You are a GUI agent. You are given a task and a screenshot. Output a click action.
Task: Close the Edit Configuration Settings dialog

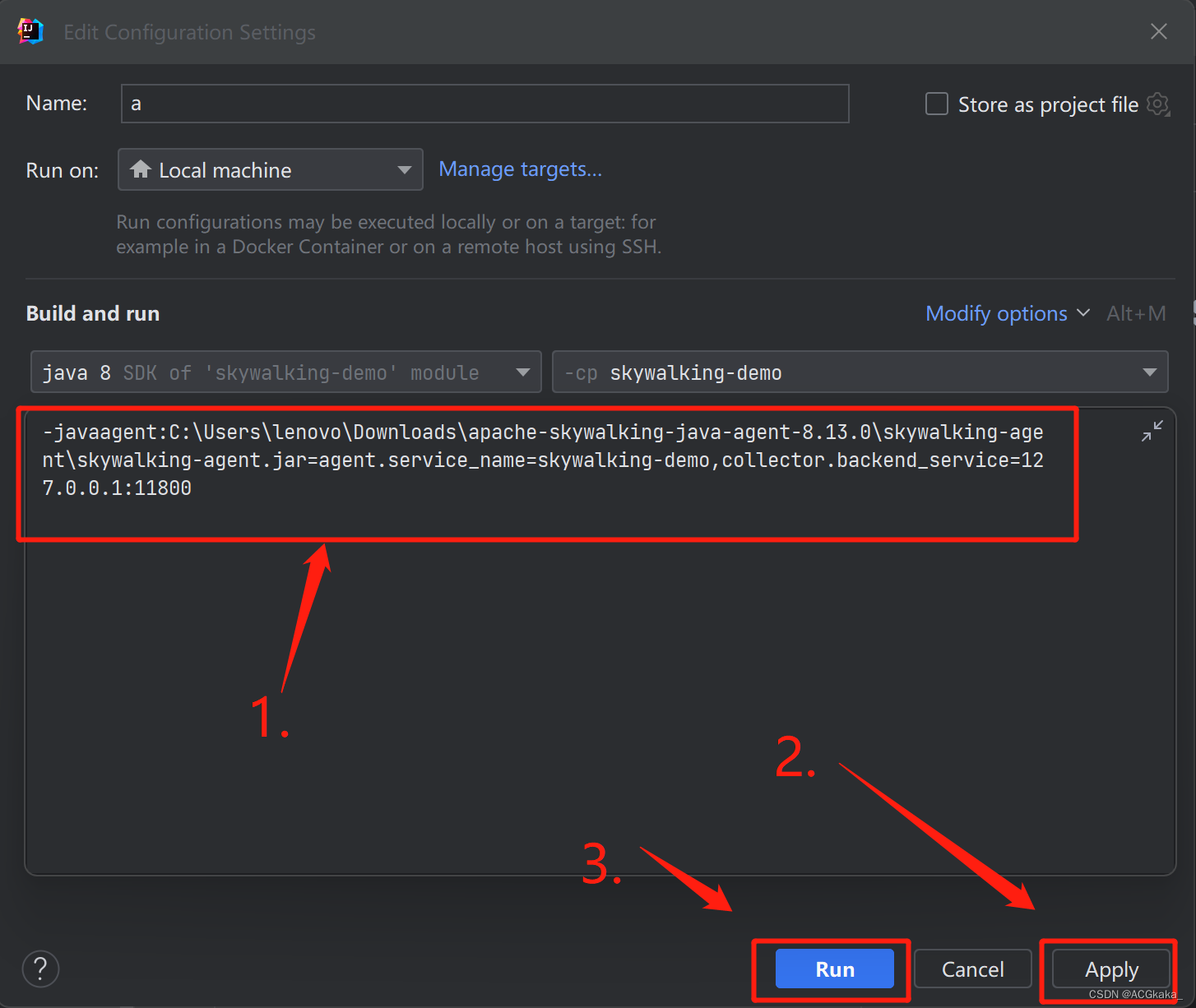click(x=1159, y=32)
